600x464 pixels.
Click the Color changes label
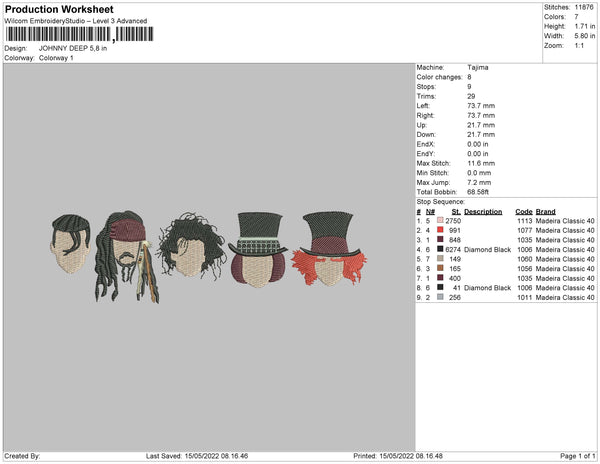(x=439, y=77)
